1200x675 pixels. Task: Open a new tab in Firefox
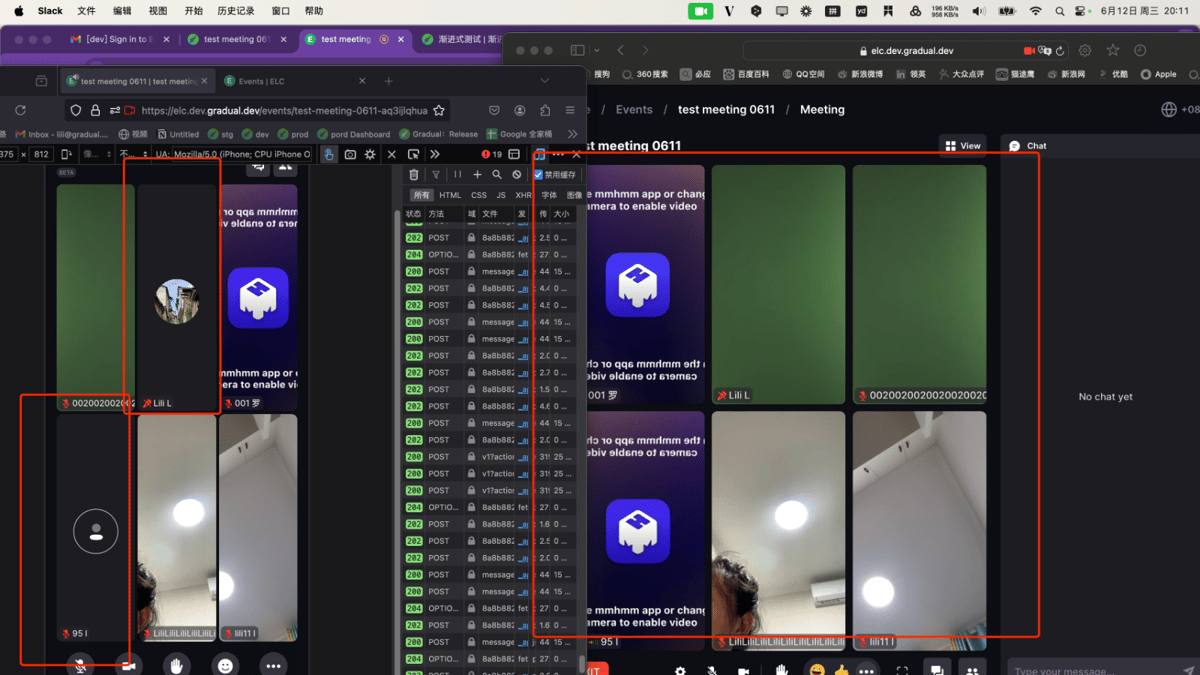tap(389, 81)
